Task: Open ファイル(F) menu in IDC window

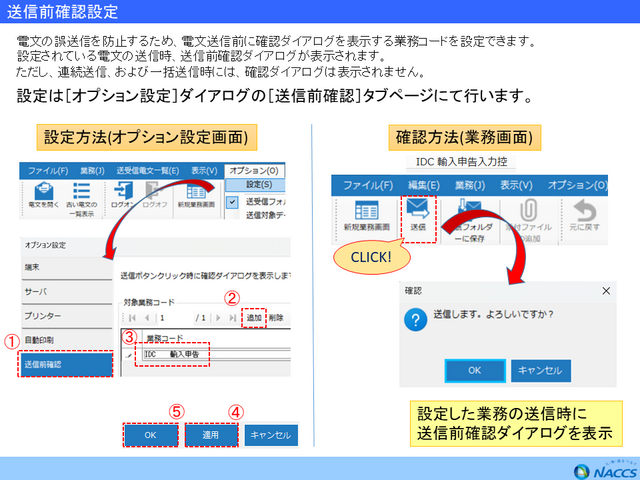Action: (x=368, y=185)
